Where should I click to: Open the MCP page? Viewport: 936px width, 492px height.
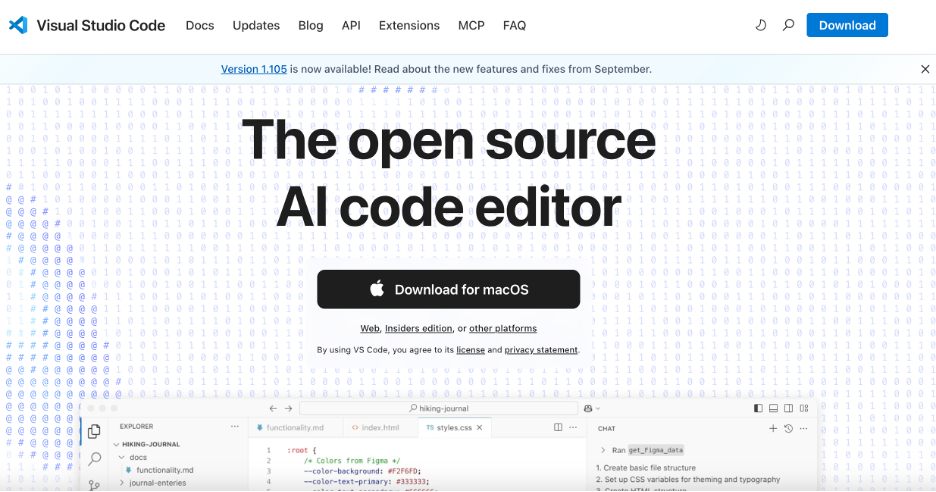click(x=471, y=26)
